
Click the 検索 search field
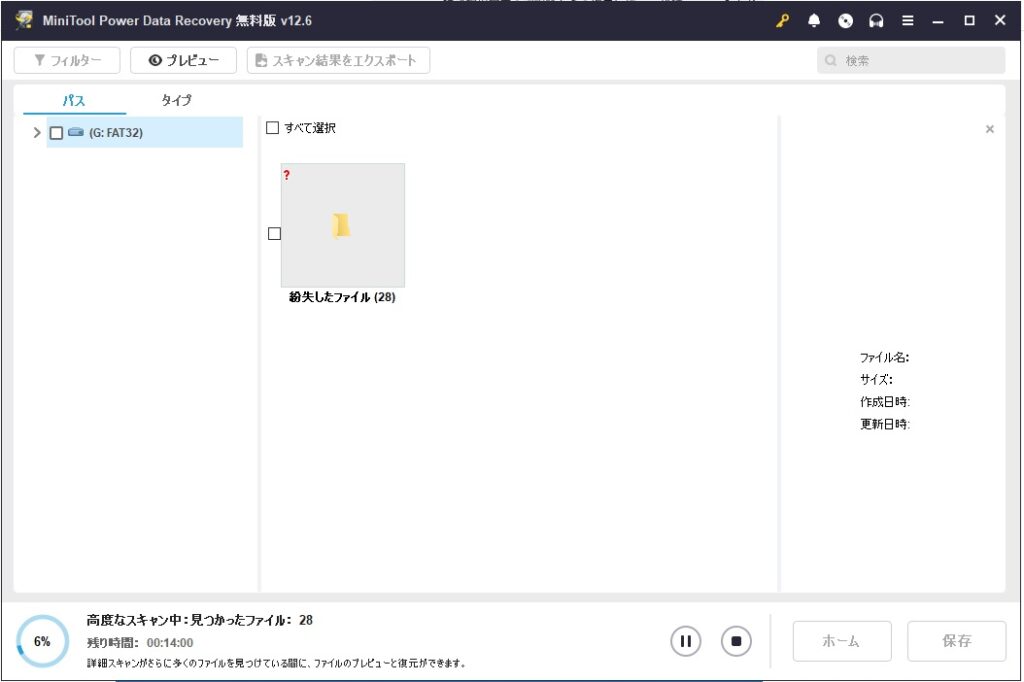click(x=911, y=61)
